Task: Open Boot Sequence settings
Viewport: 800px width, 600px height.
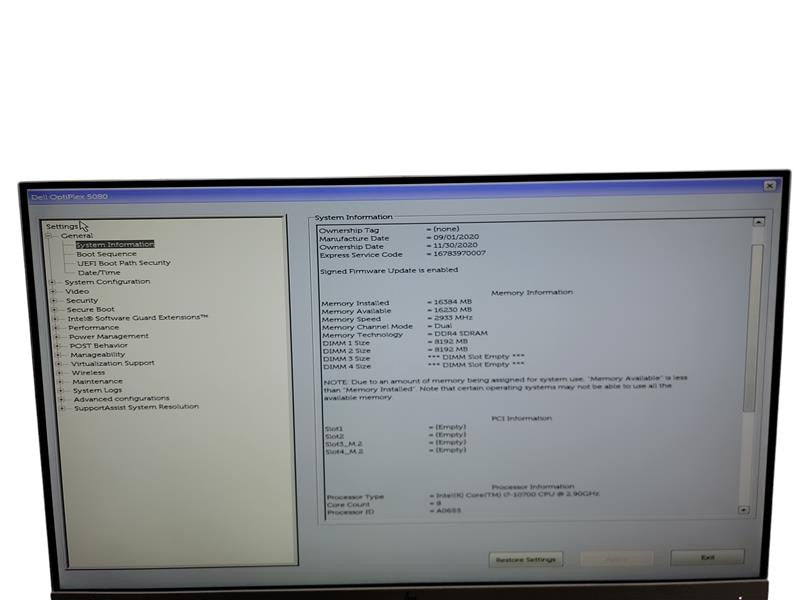Action: point(106,254)
